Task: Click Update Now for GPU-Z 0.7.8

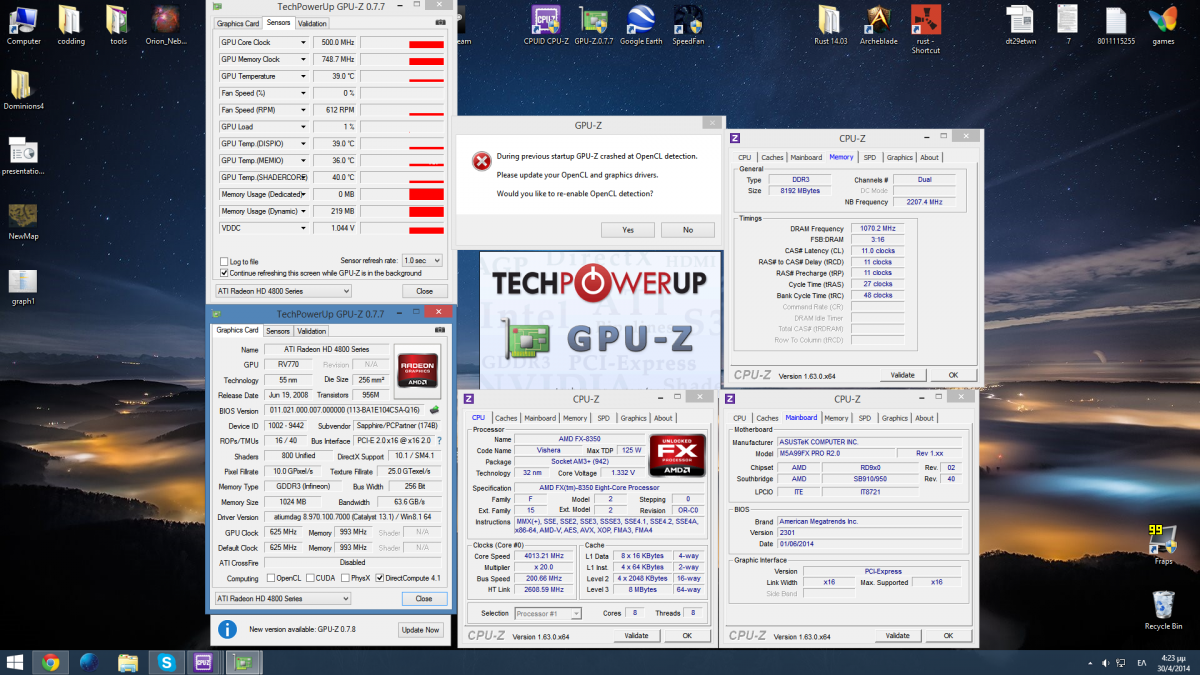Action: point(421,630)
